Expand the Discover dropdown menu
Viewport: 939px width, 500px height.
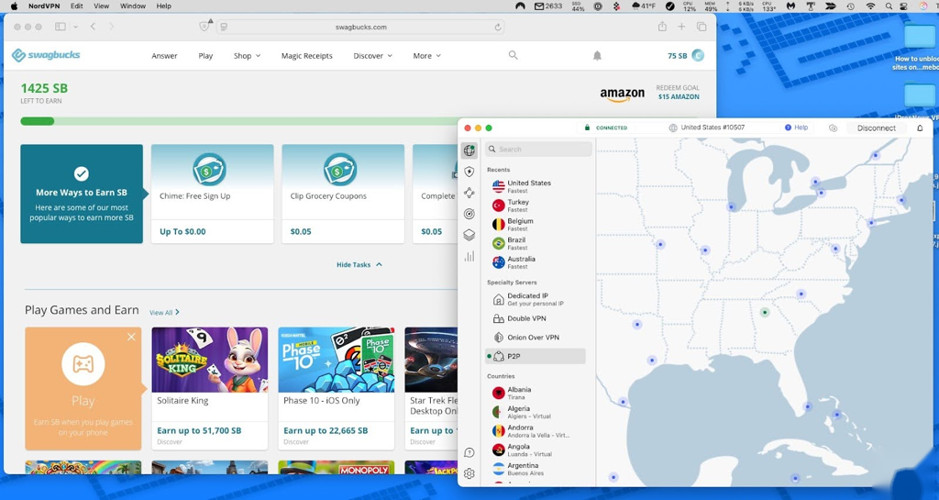372,56
